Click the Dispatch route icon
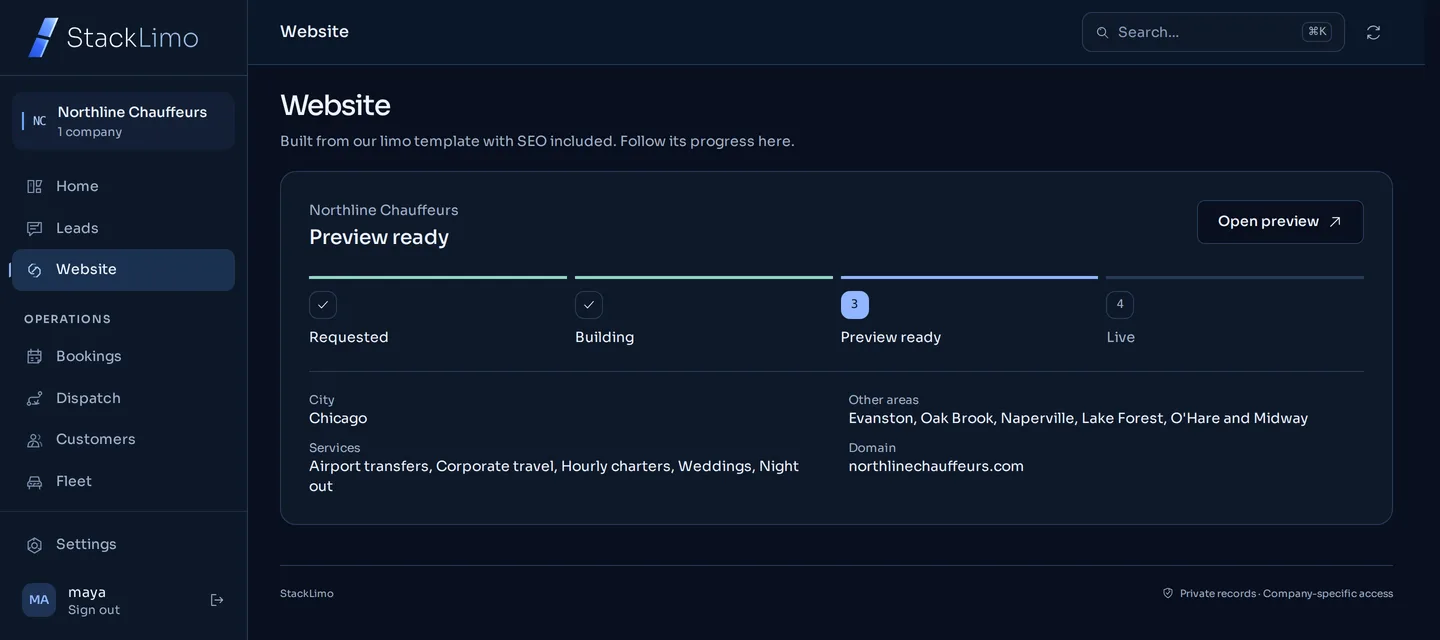 click(x=35, y=399)
